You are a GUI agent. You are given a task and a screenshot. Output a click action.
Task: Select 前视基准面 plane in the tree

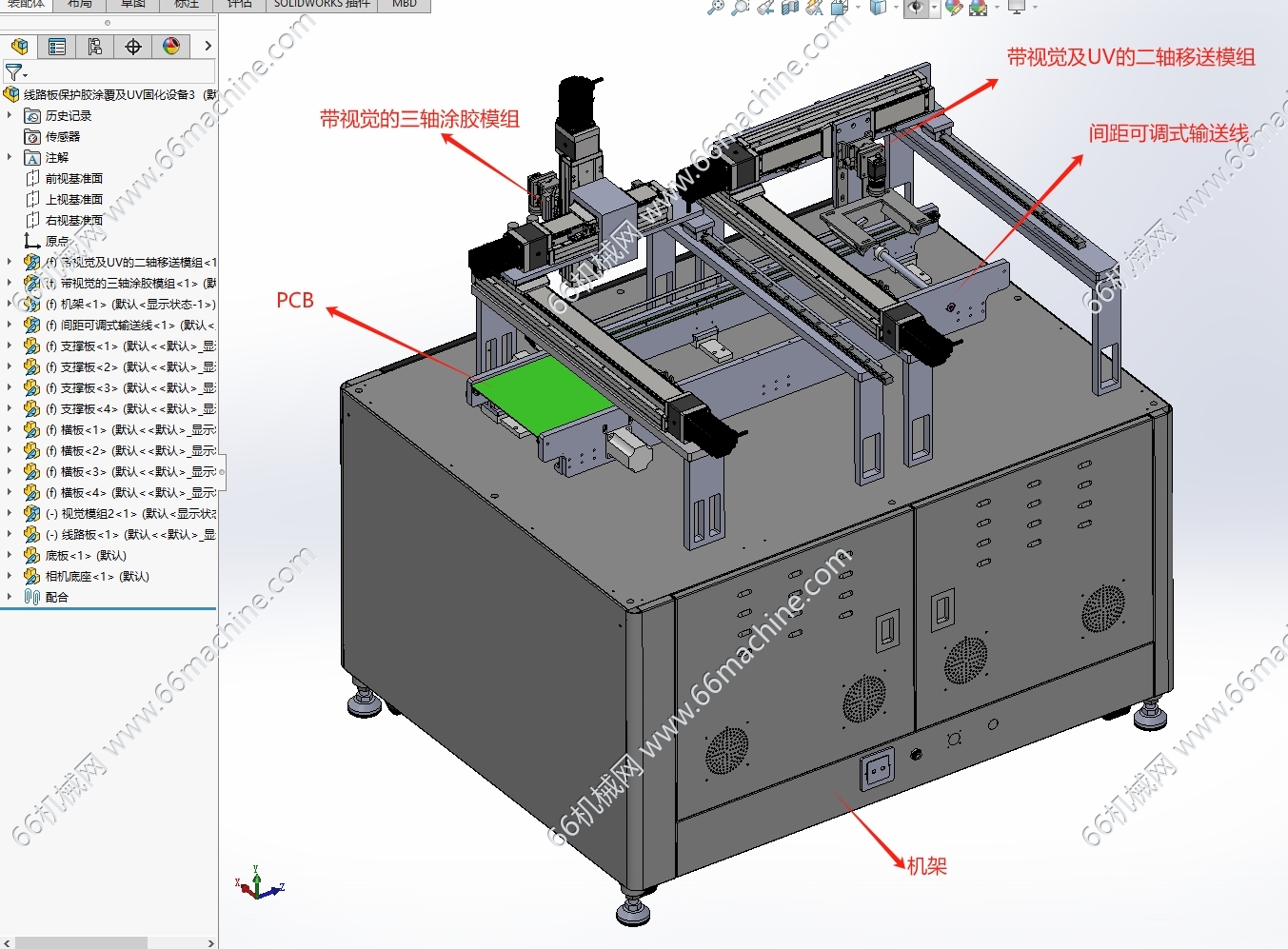(73, 179)
